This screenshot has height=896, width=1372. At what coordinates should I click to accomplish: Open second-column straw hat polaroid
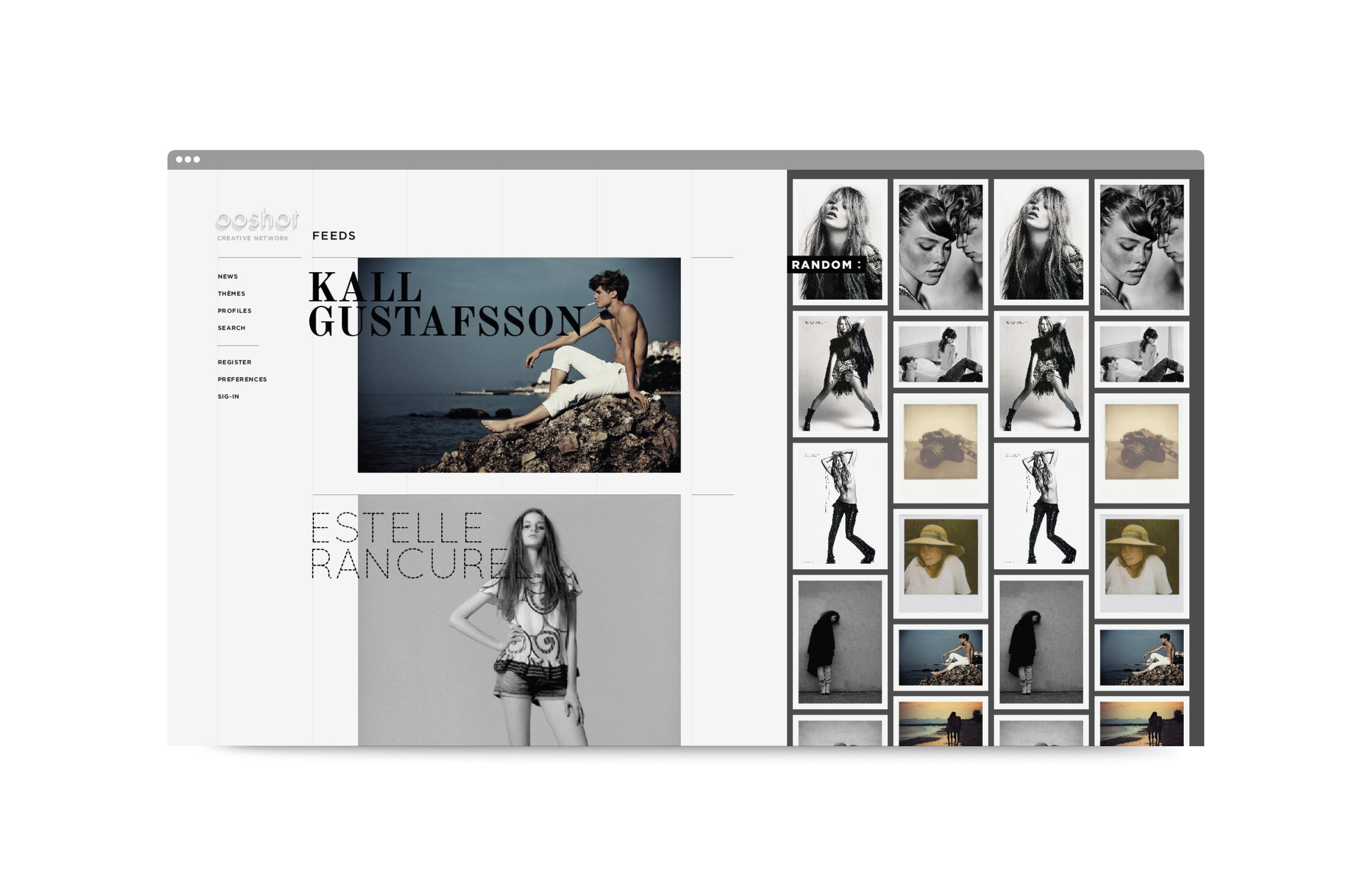coord(940,563)
